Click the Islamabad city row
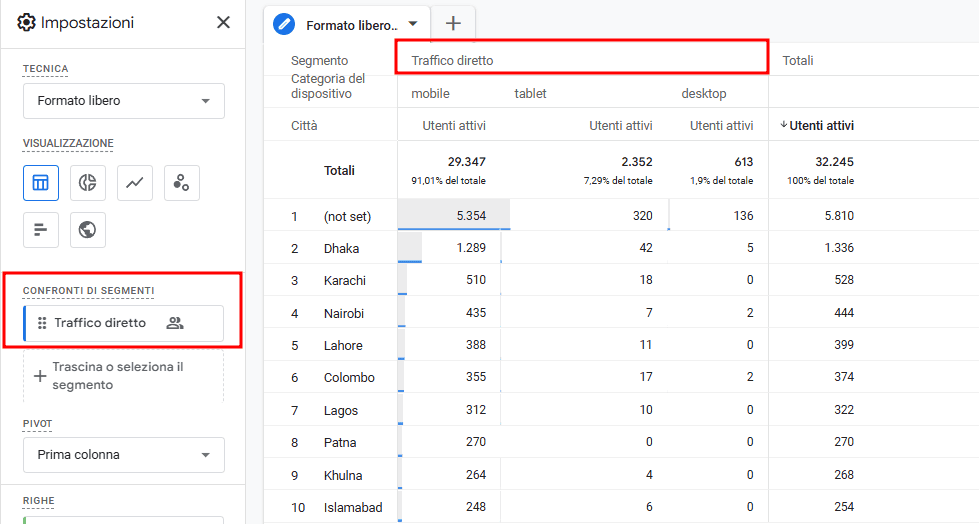The image size is (979, 524). 353,508
